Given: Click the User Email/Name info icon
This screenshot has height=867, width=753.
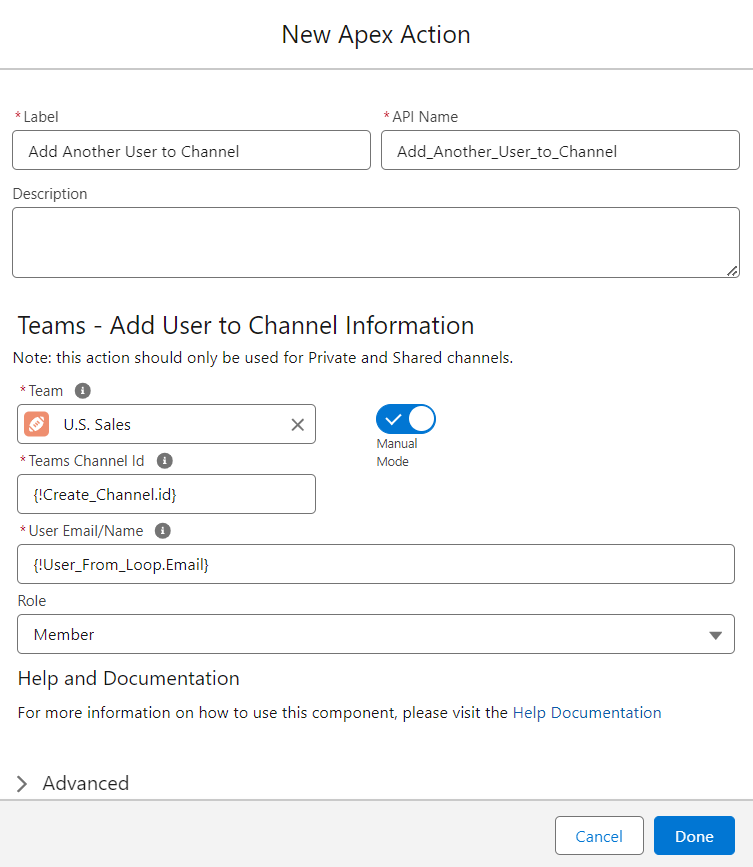Looking at the screenshot, I should point(162,531).
